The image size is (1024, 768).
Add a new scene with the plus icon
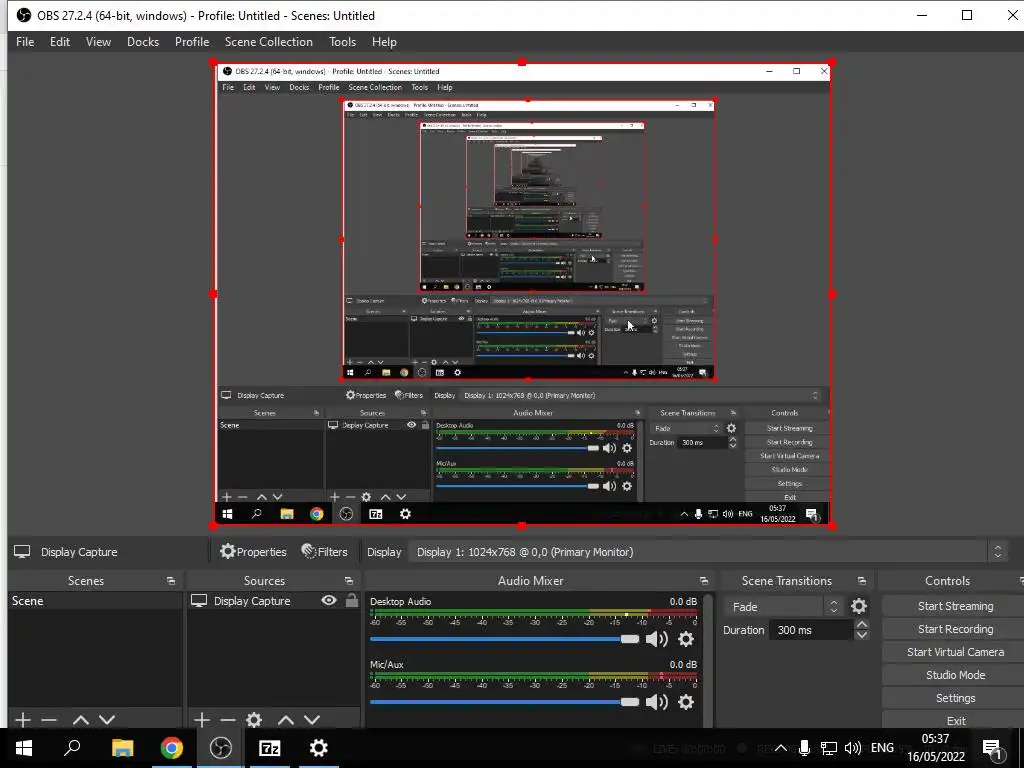(x=23, y=720)
